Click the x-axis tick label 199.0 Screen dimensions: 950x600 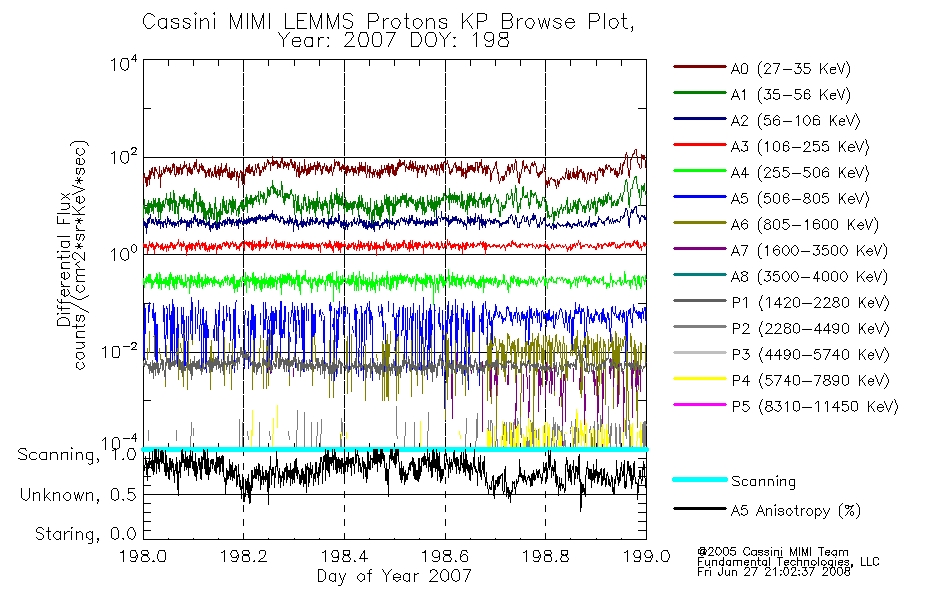coord(646,556)
